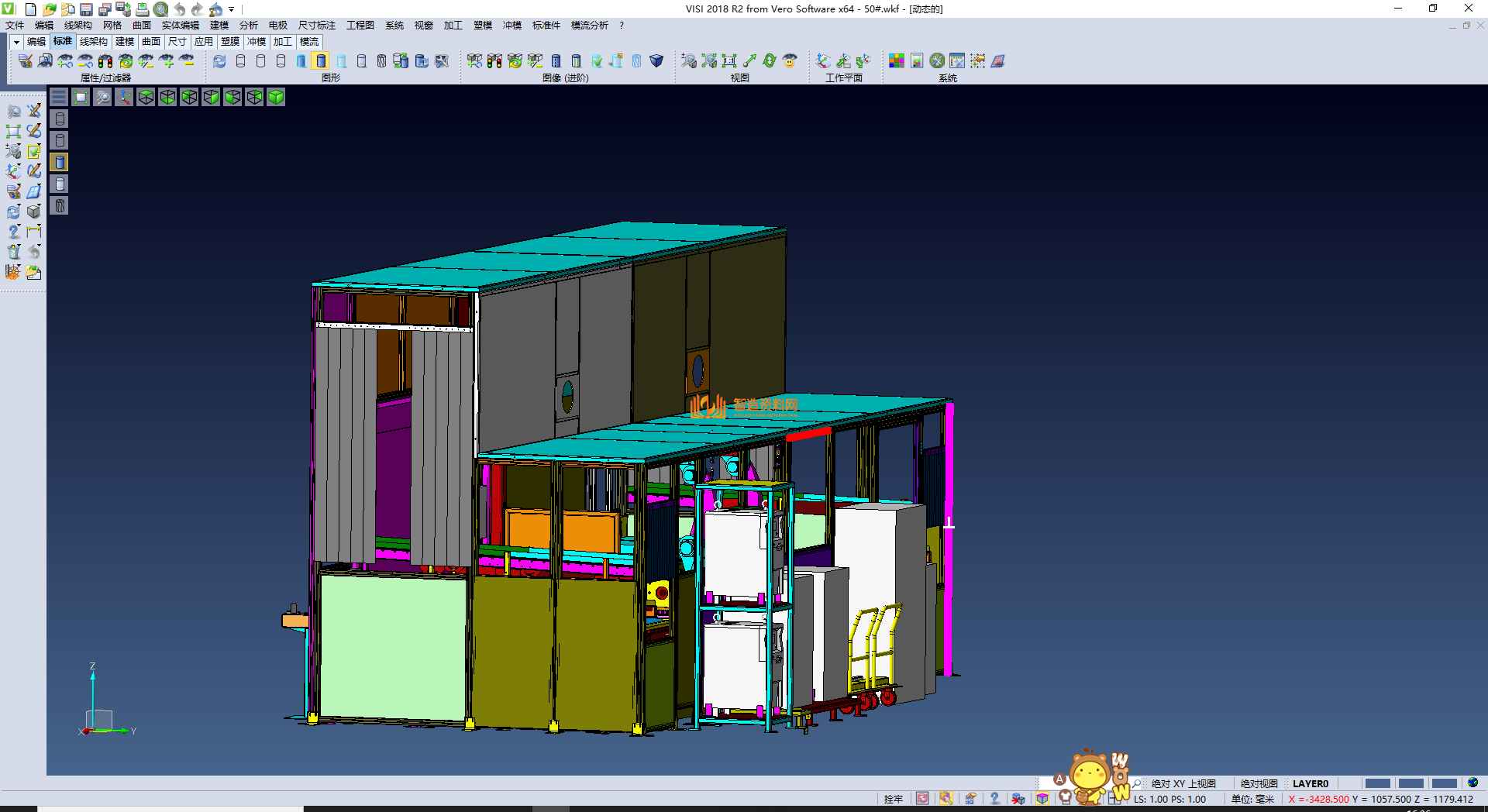The width and height of the screenshot is (1488, 812).
Task: Click the green refresh arrows view icon
Action: (770, 61)
